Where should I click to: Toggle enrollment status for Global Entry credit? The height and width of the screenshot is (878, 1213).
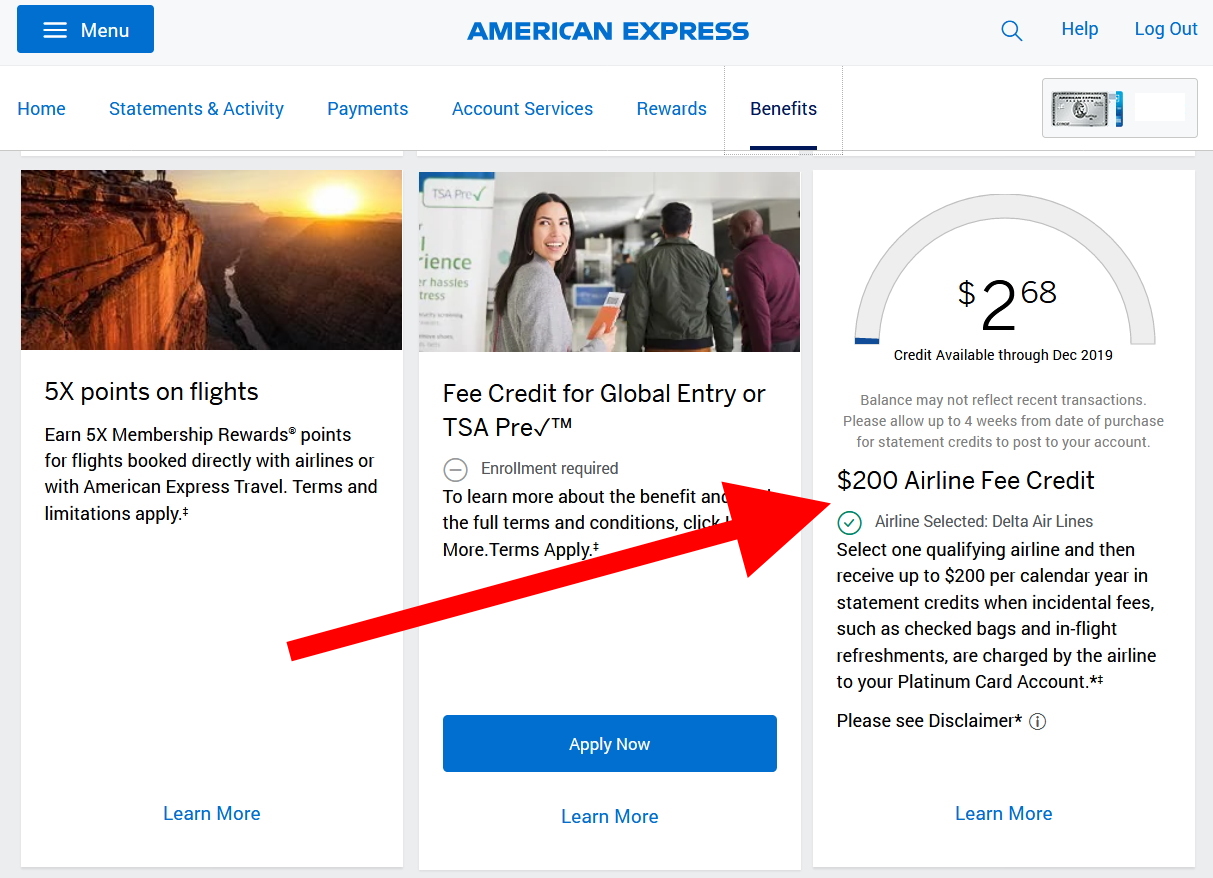click(x=455, y=469)
